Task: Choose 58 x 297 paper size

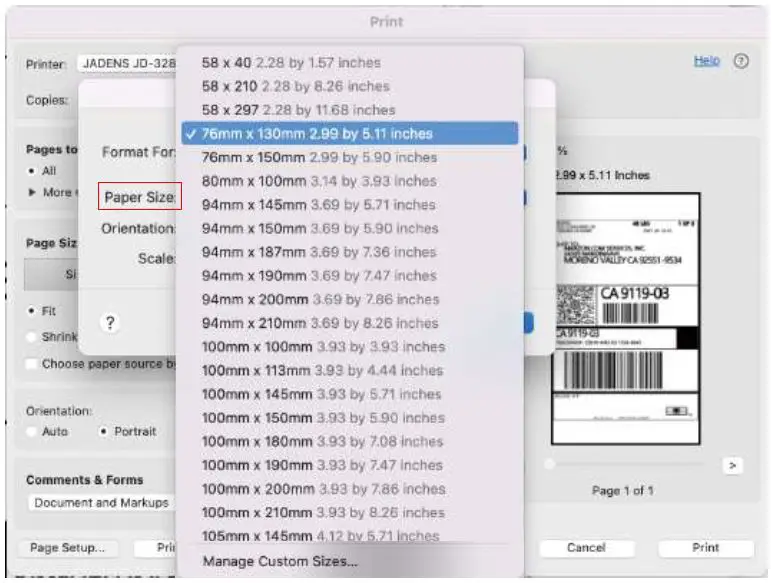Action: point(350,110)
